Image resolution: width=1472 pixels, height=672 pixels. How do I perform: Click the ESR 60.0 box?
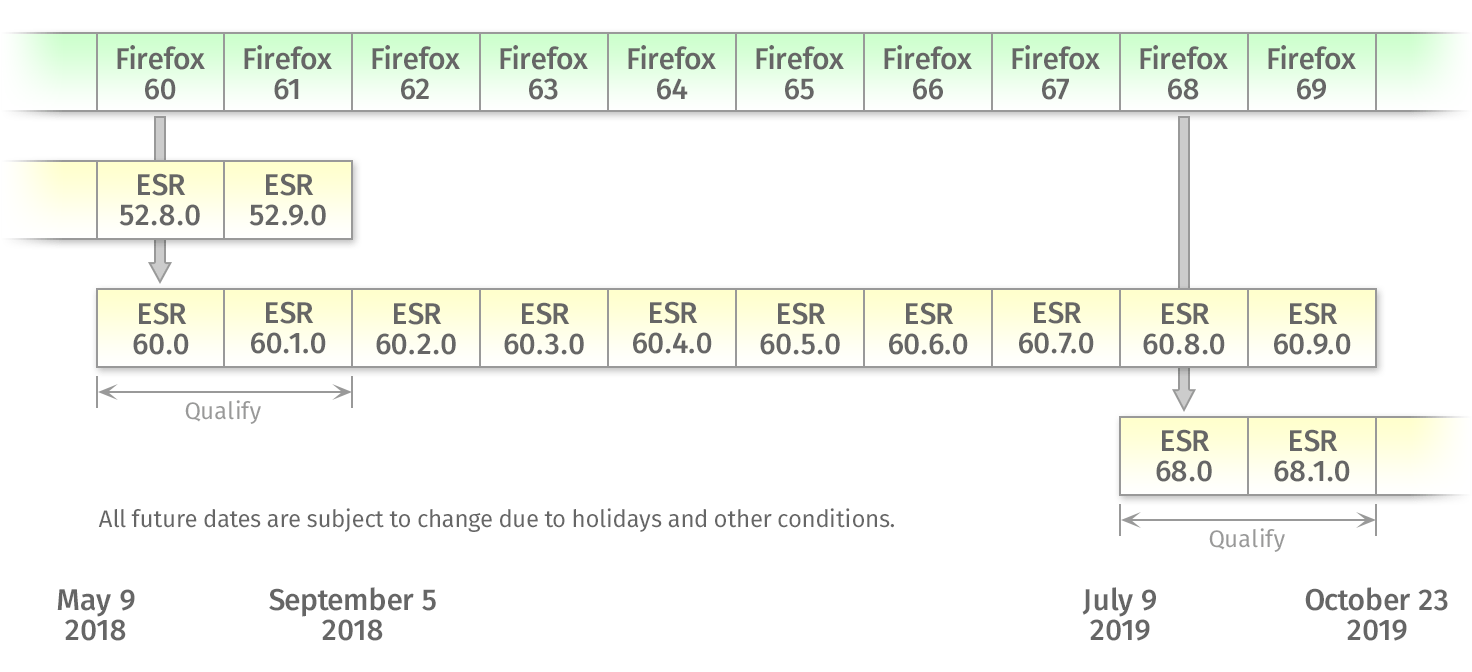(x=160, y=328)
